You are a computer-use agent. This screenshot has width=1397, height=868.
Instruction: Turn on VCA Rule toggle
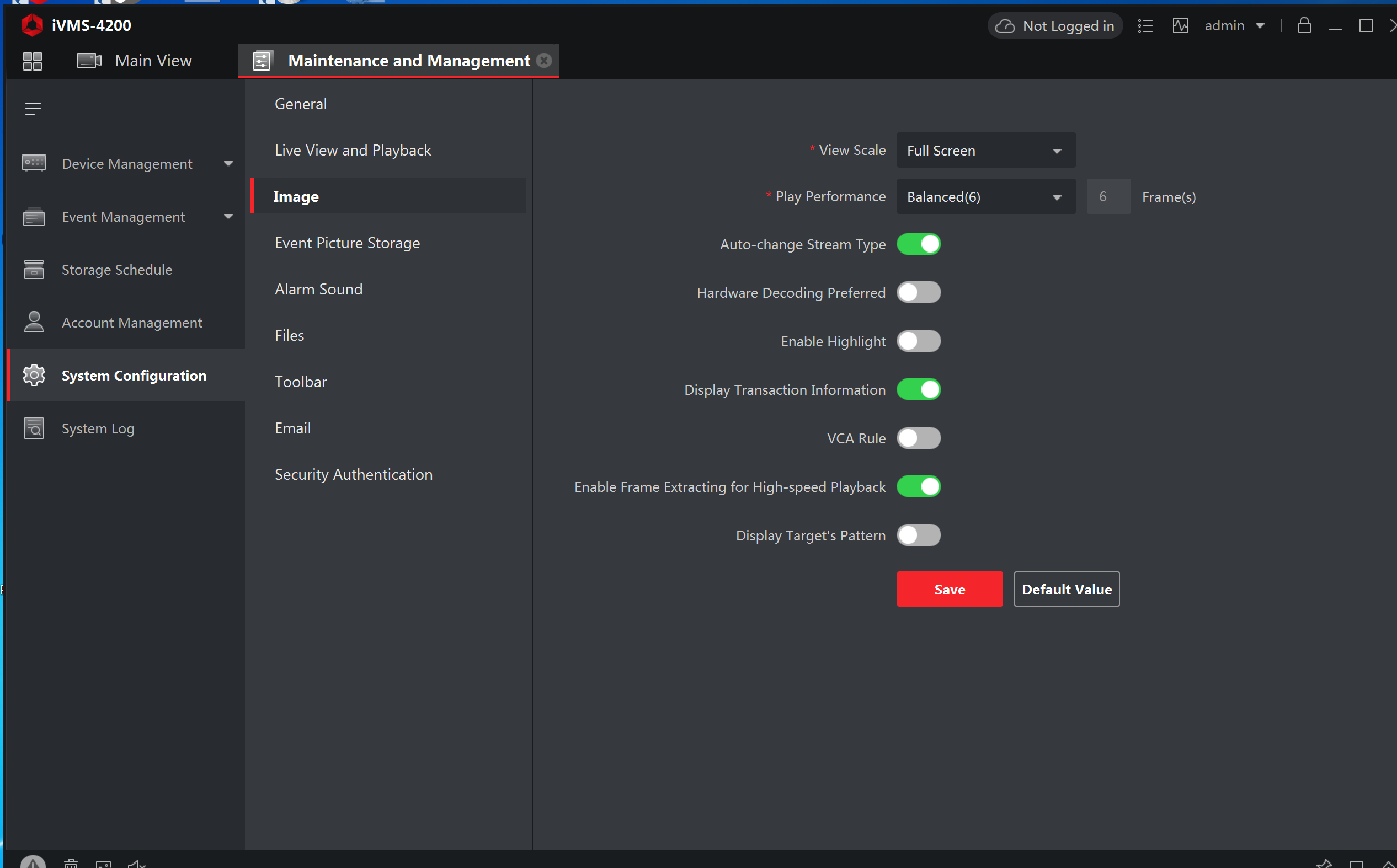[919, 438]
